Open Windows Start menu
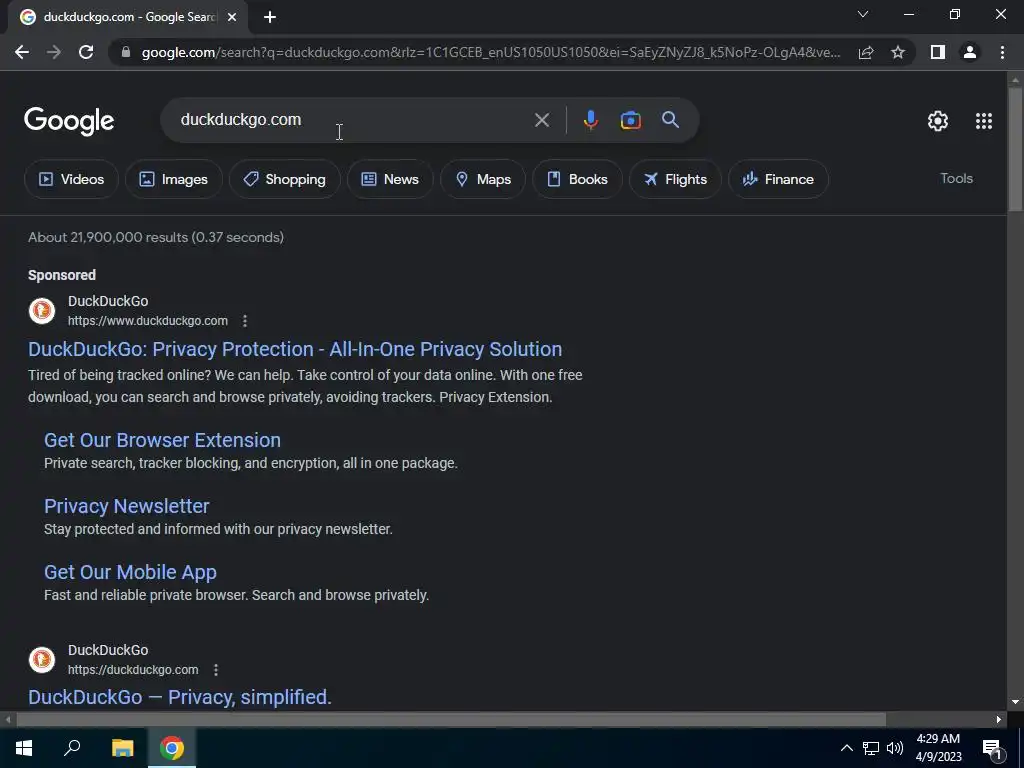The height and width of the screenshot is (768, 1024). (x=24, y=748)
